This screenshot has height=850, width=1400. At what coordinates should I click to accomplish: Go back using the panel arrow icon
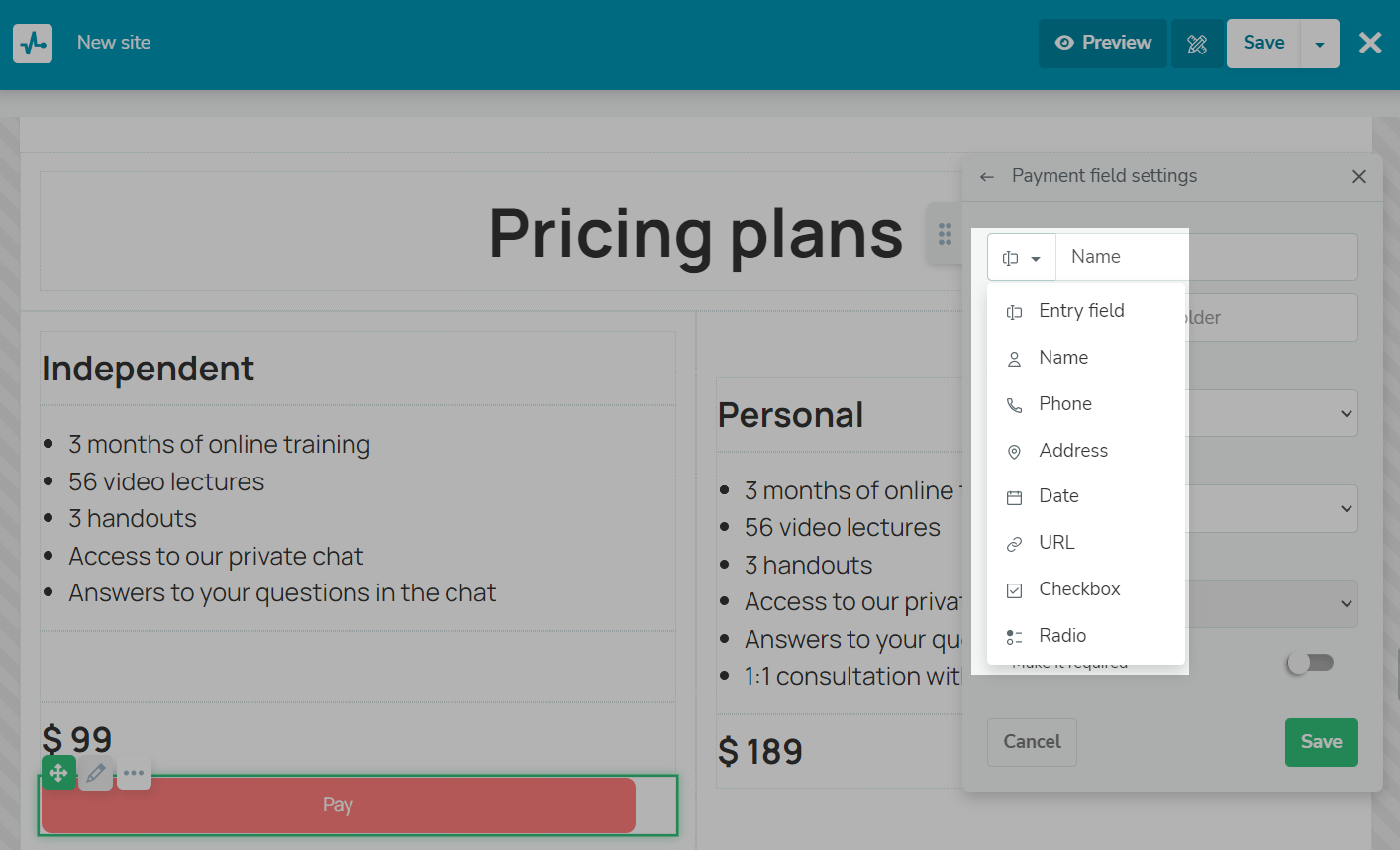point(986,176)
